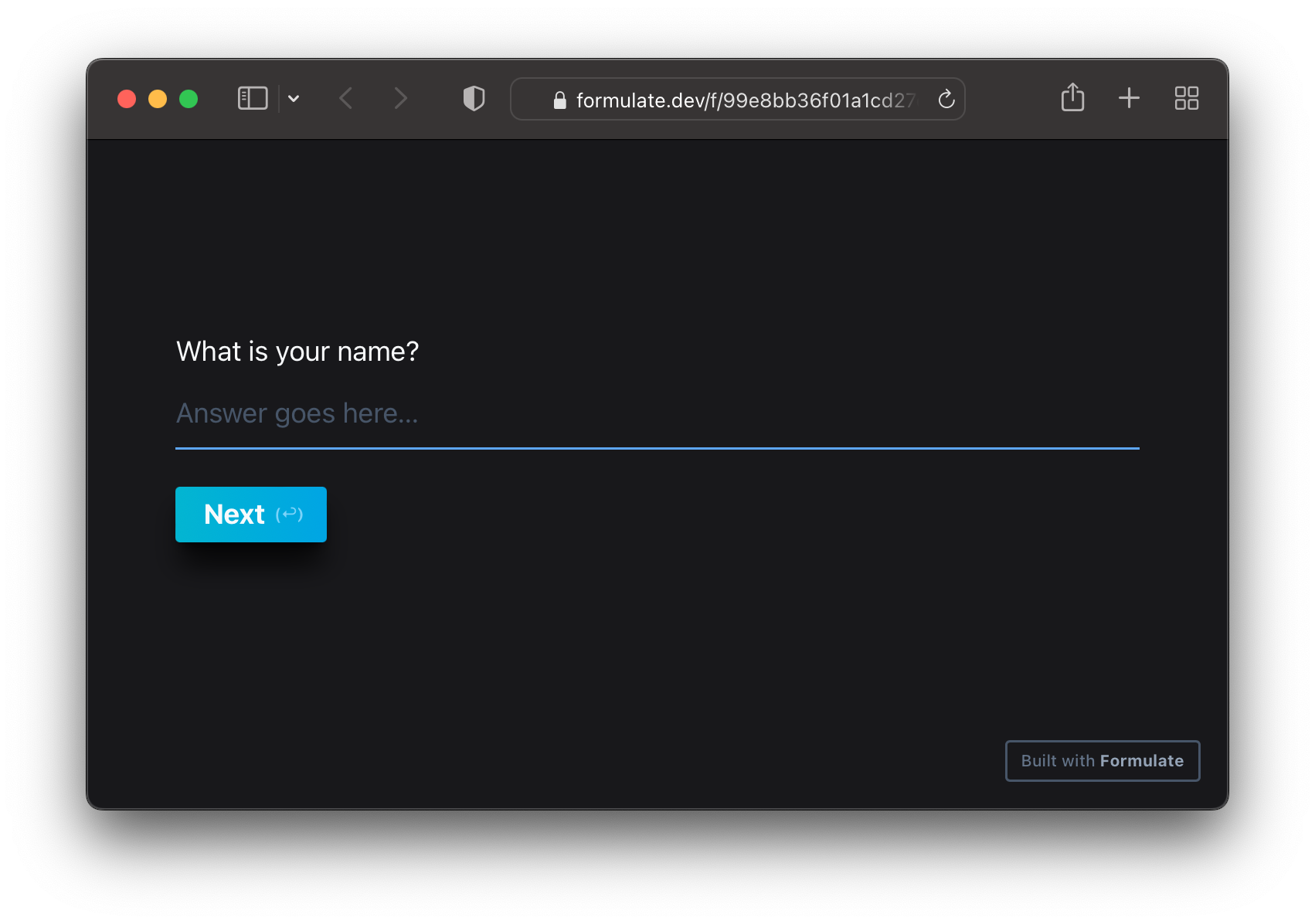Screen dimensions: 1315x924
Task: Click the enter-key hint inside Next button
Action: (290, 515)
